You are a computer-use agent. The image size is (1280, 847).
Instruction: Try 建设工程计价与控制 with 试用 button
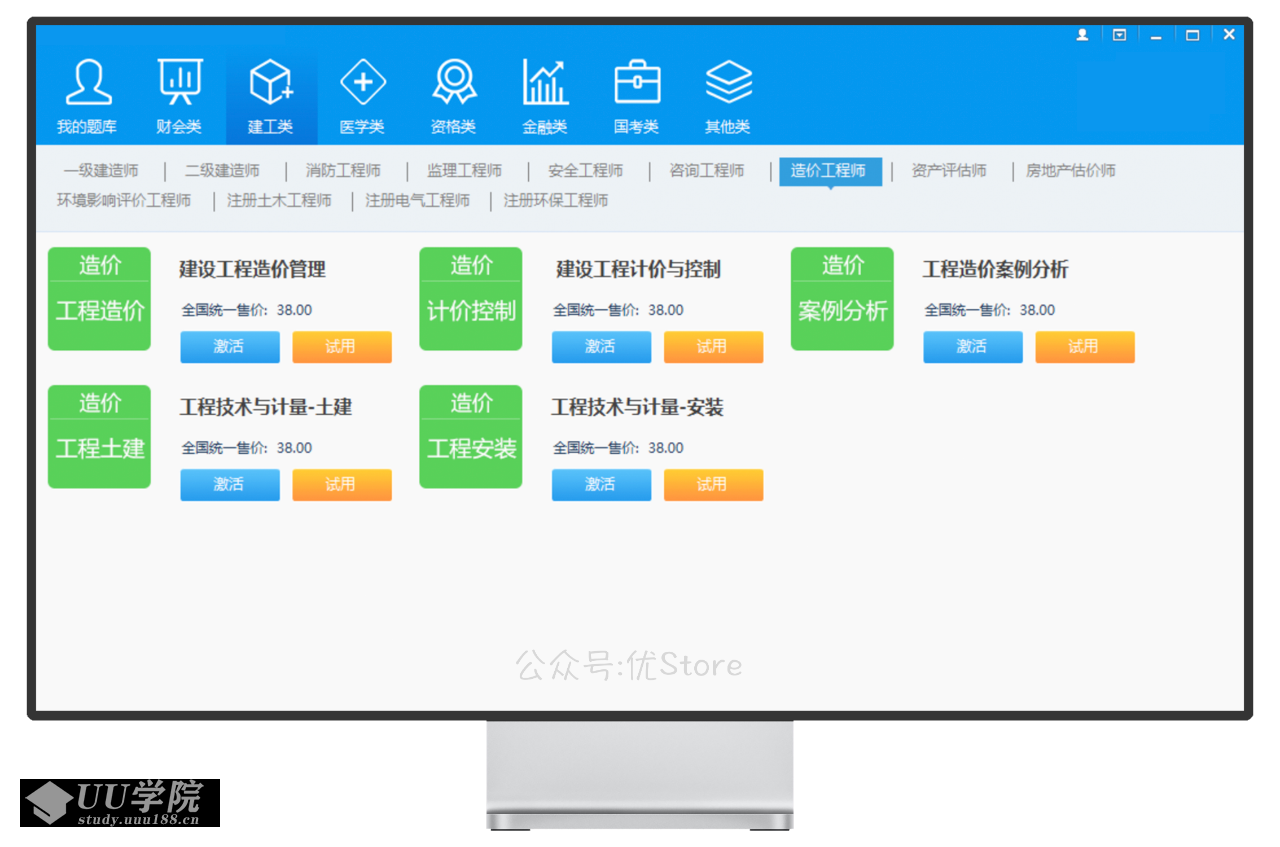pyautogui.click(x=713, y=347)
